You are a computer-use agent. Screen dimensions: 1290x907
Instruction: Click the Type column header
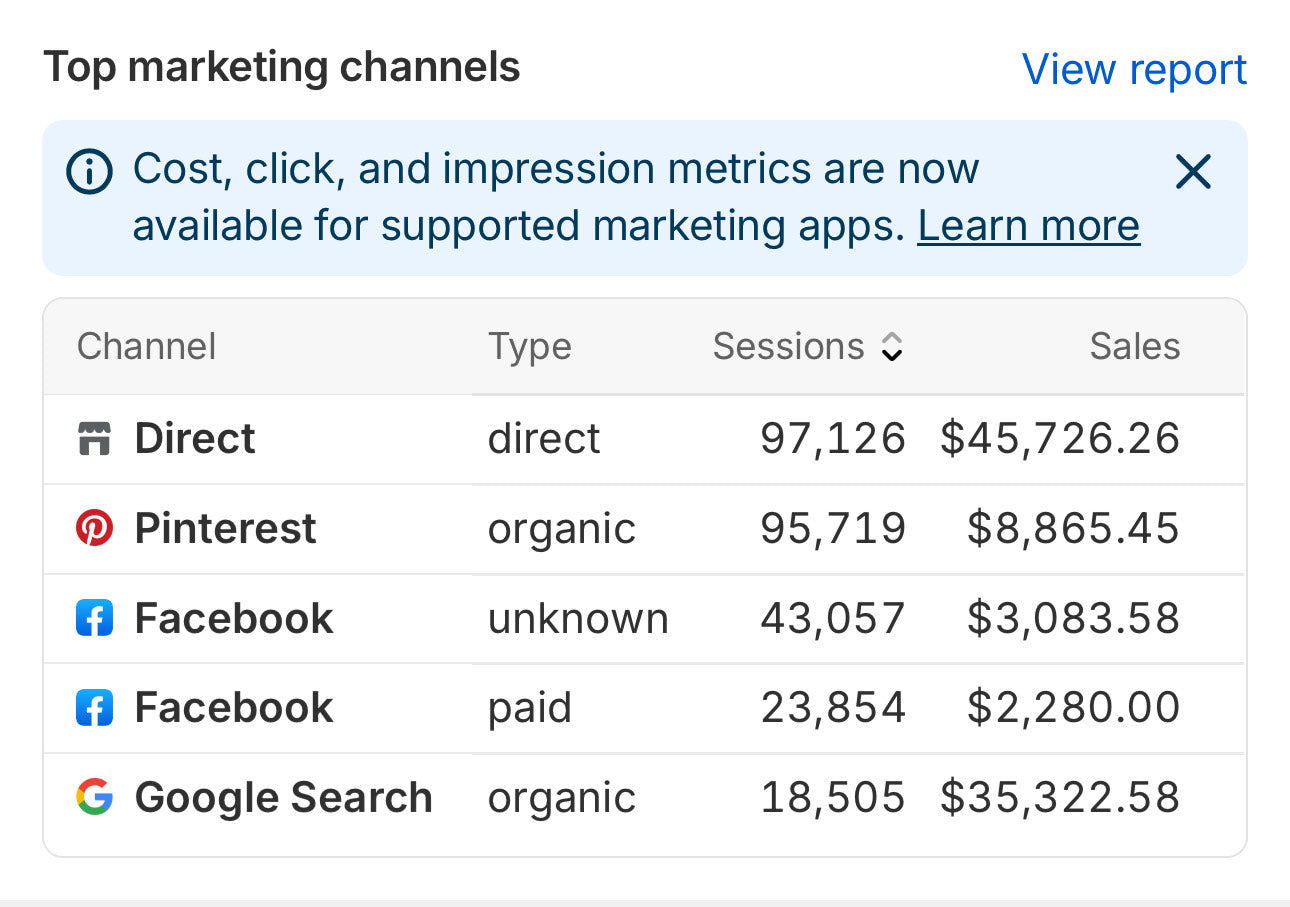(x=529, y=346)
